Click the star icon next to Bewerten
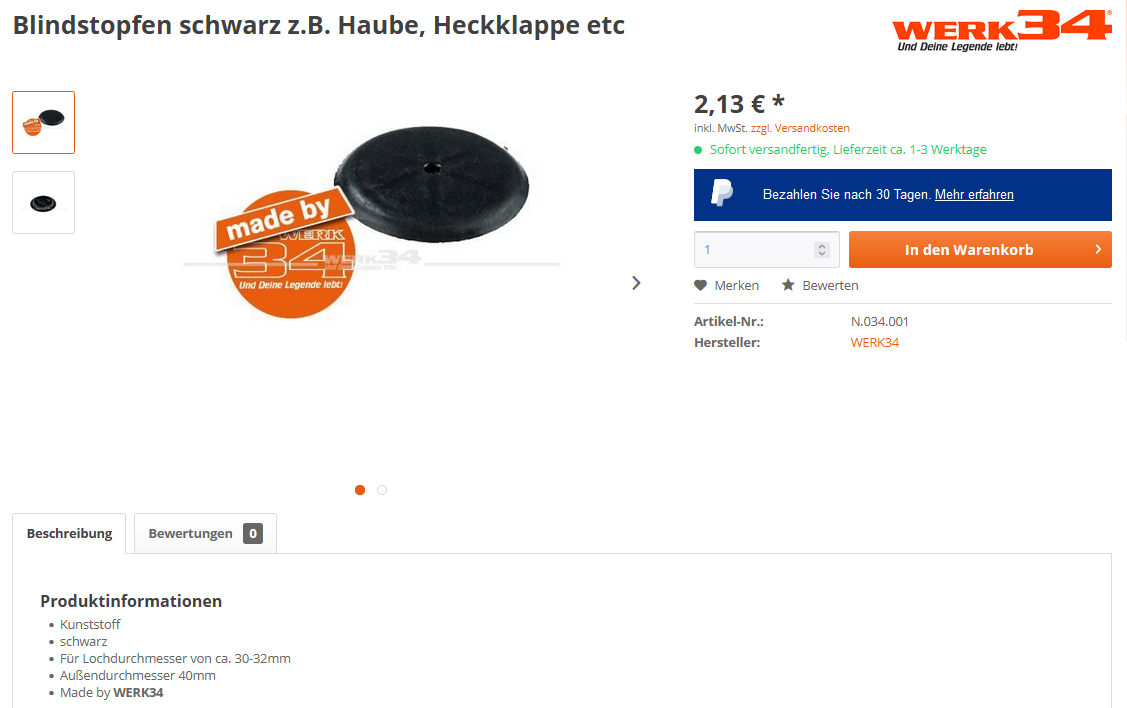The height and width of the screenshot is (708, 1127). 788,285
